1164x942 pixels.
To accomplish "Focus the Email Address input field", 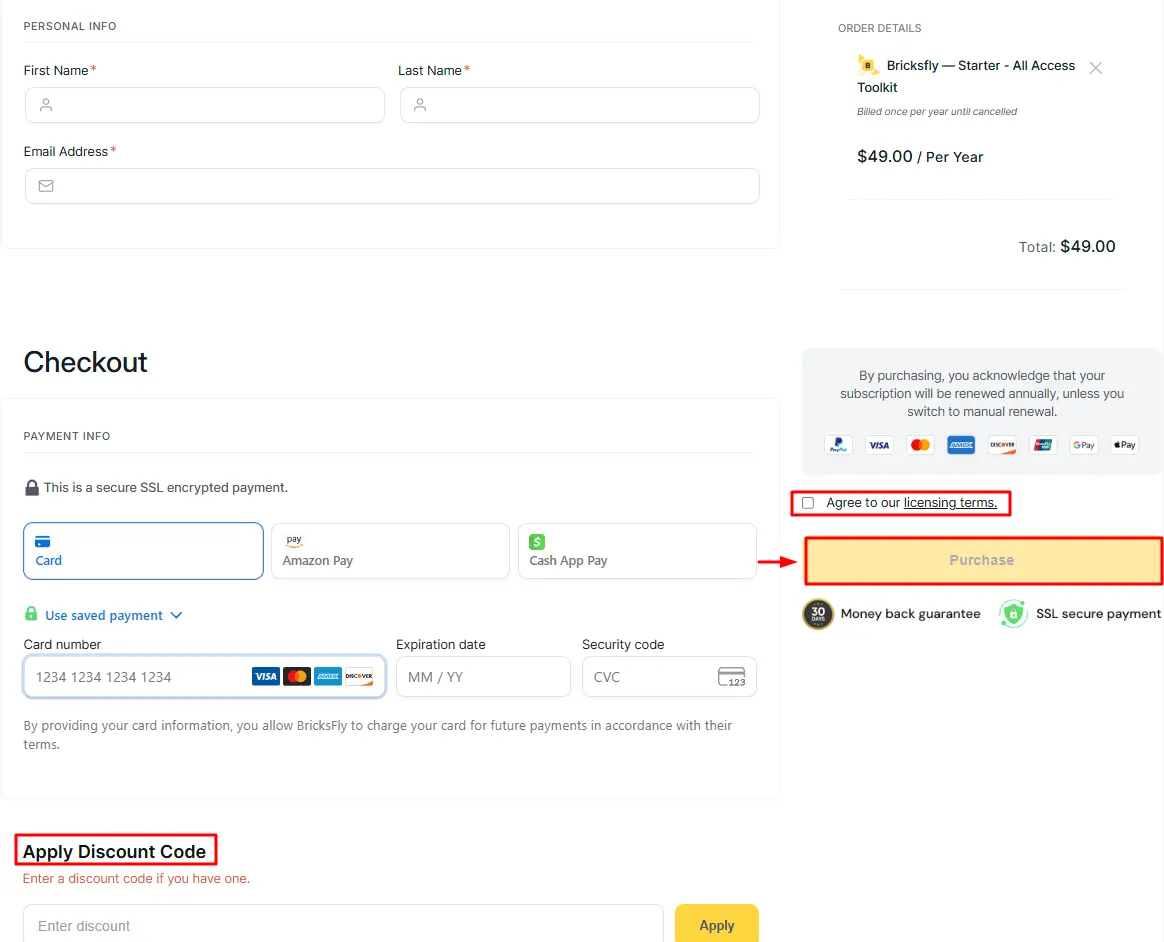I will [x=392, y=186].
